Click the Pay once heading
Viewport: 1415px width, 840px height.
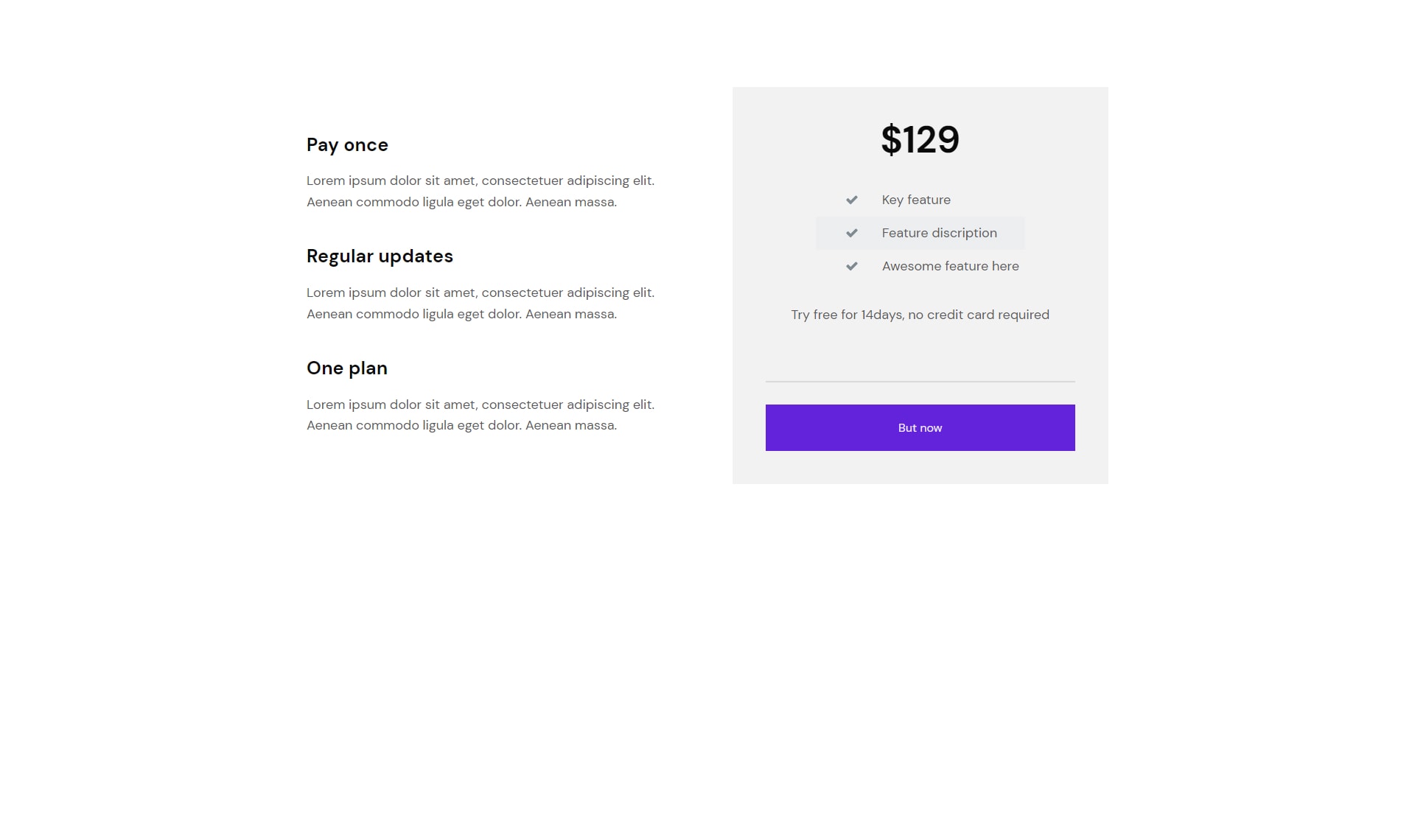point(347,144)
